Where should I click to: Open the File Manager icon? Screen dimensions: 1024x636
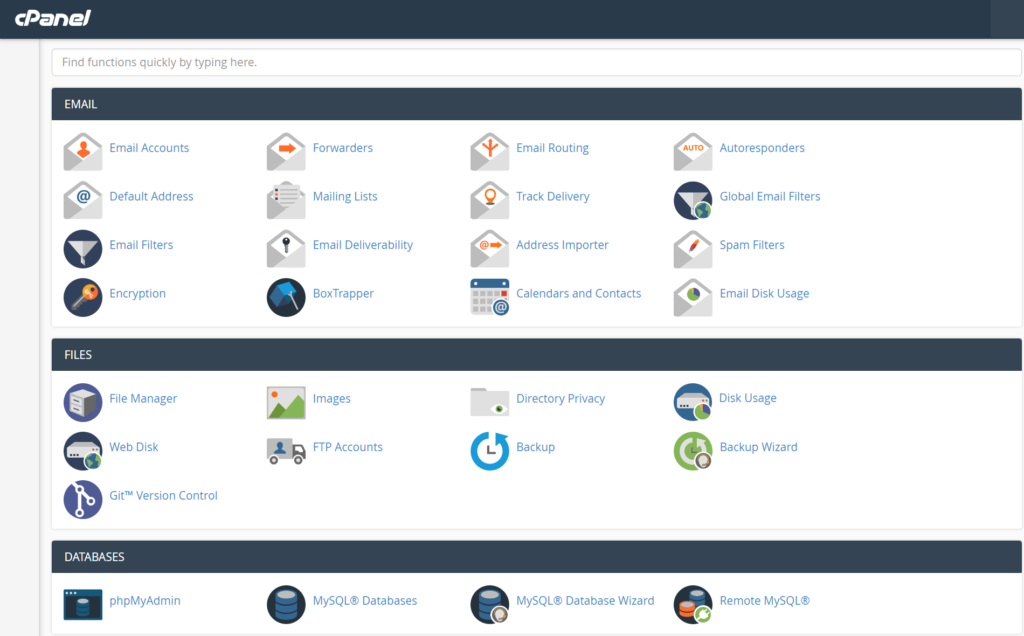point(82,402)
